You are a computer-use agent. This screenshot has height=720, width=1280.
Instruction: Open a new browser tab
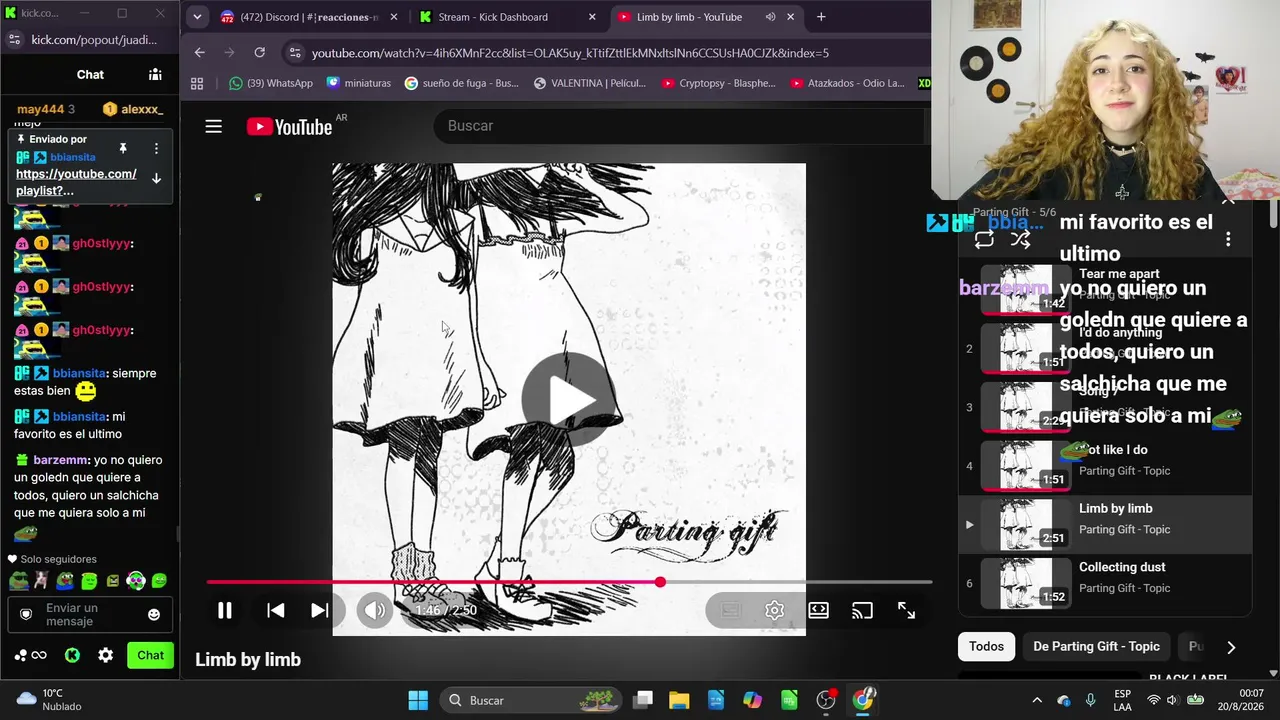pos(821,17)
